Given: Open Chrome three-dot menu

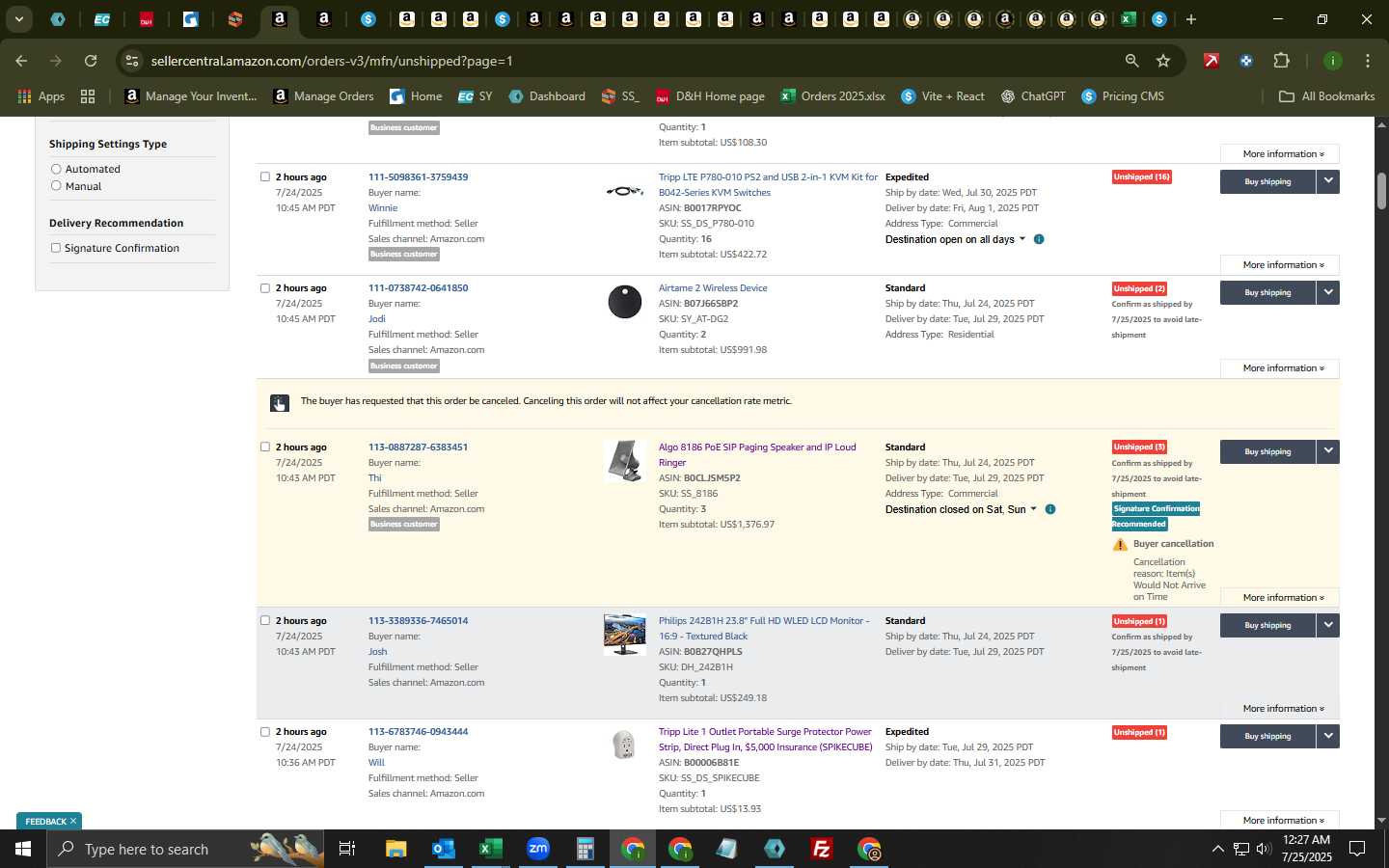Looking at the screenshot, I should coord(1368,61).
